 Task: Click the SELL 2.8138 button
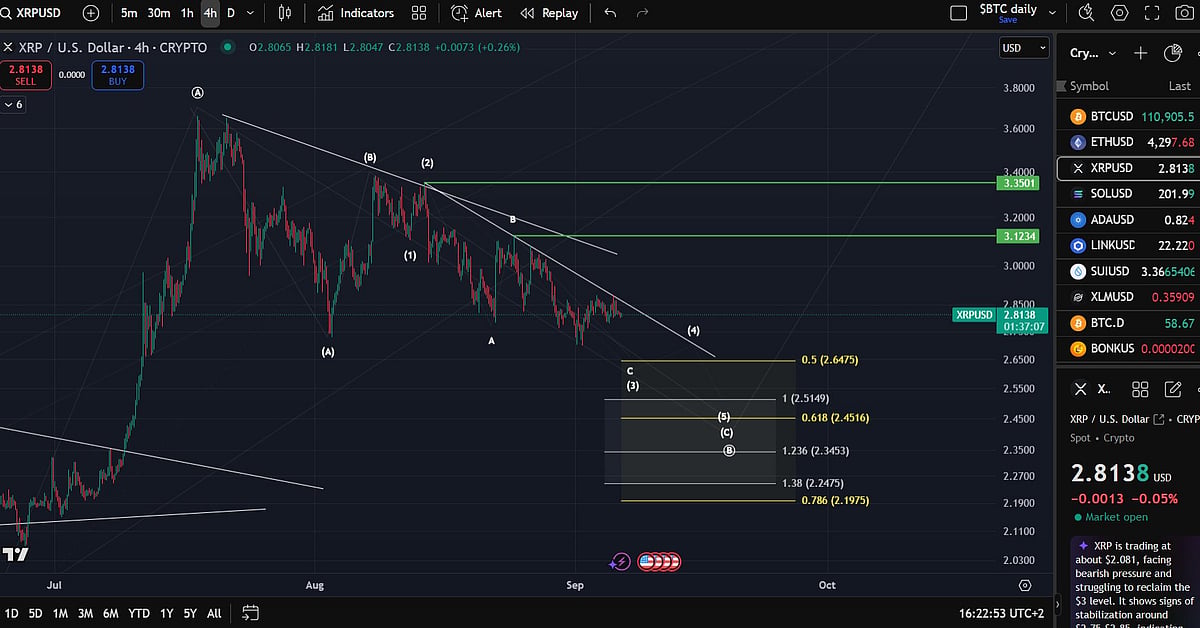[x=25, y=75]
